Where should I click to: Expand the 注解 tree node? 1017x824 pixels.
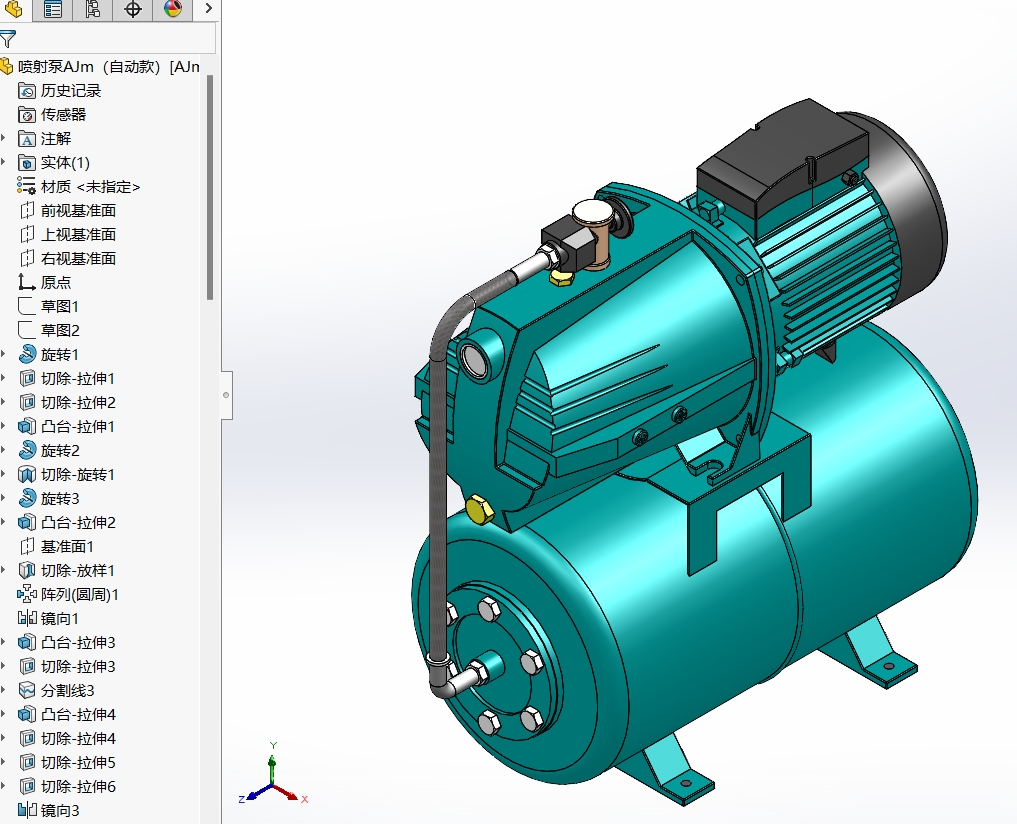tap(3, 139)
